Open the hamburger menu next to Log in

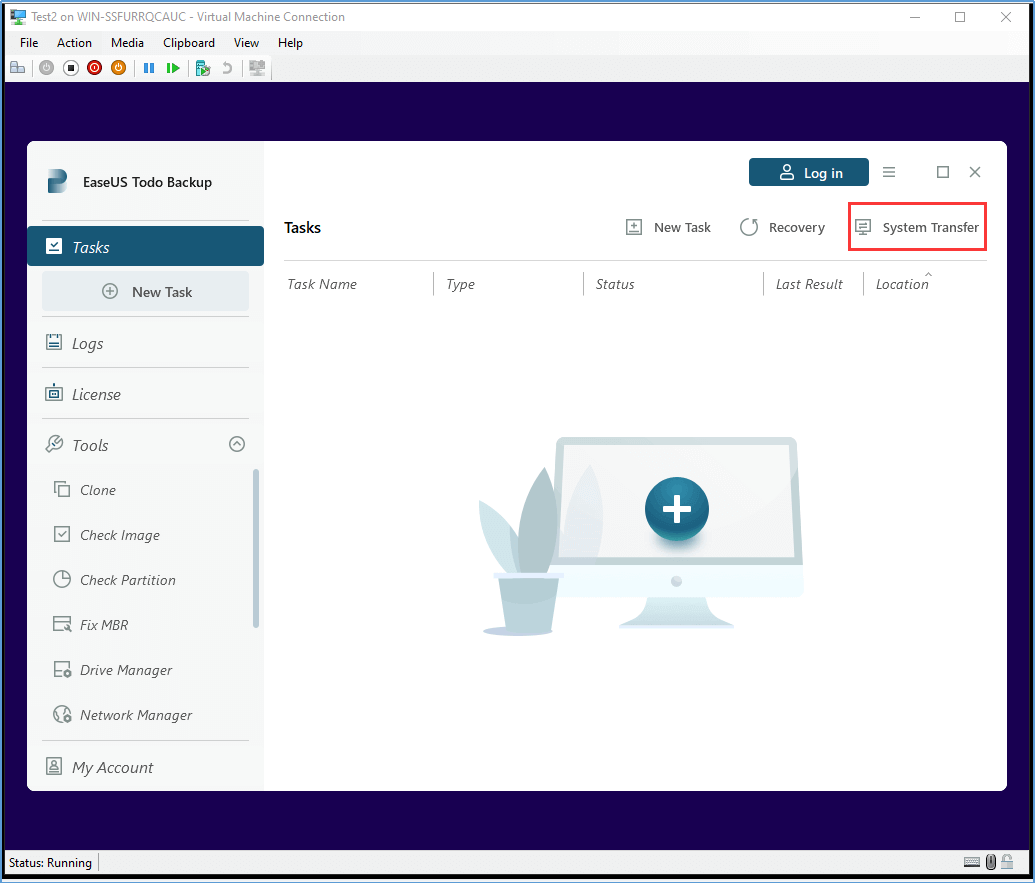click(x=889, y=172)
